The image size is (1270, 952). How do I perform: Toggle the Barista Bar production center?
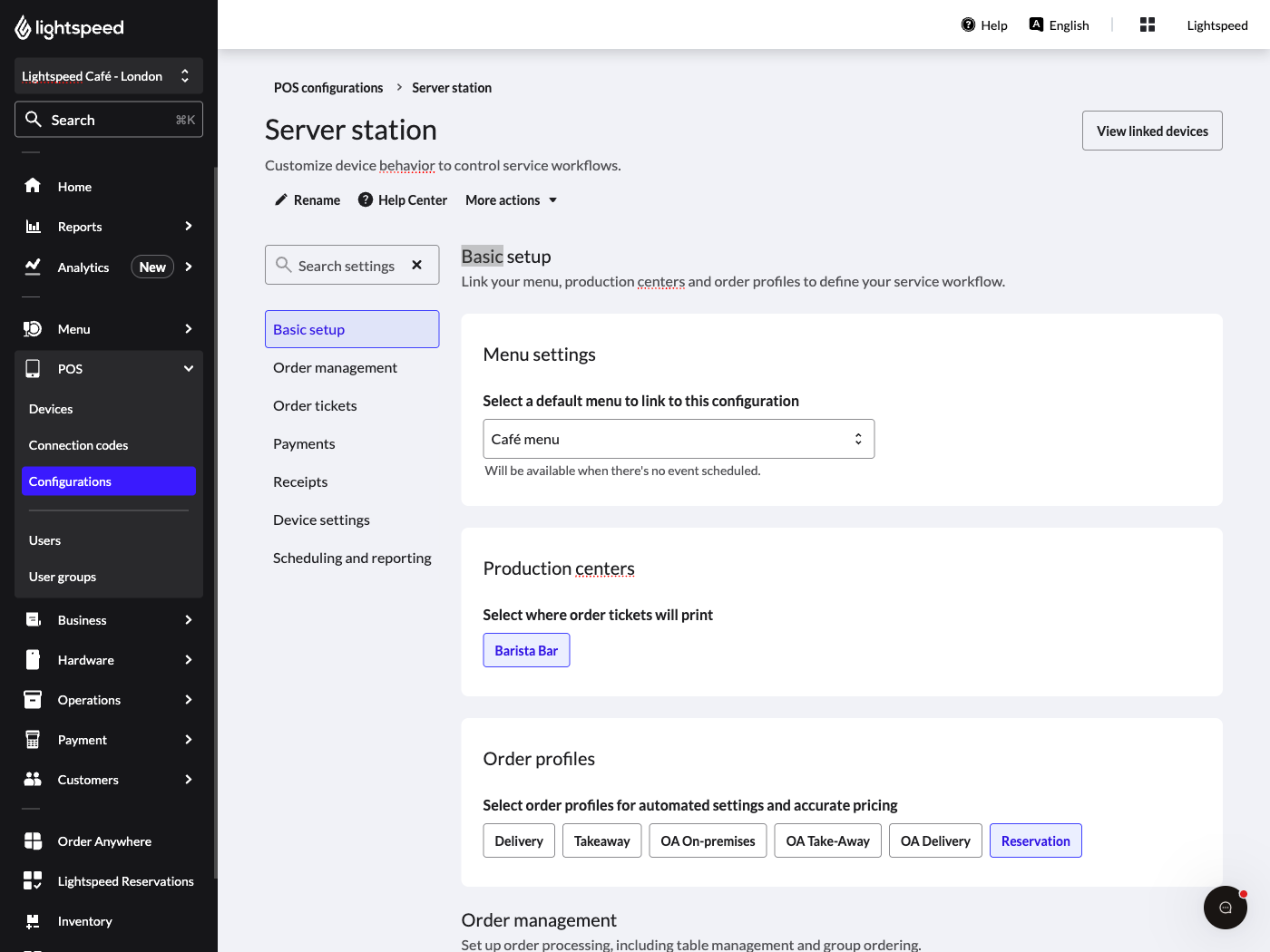point(526,650)
